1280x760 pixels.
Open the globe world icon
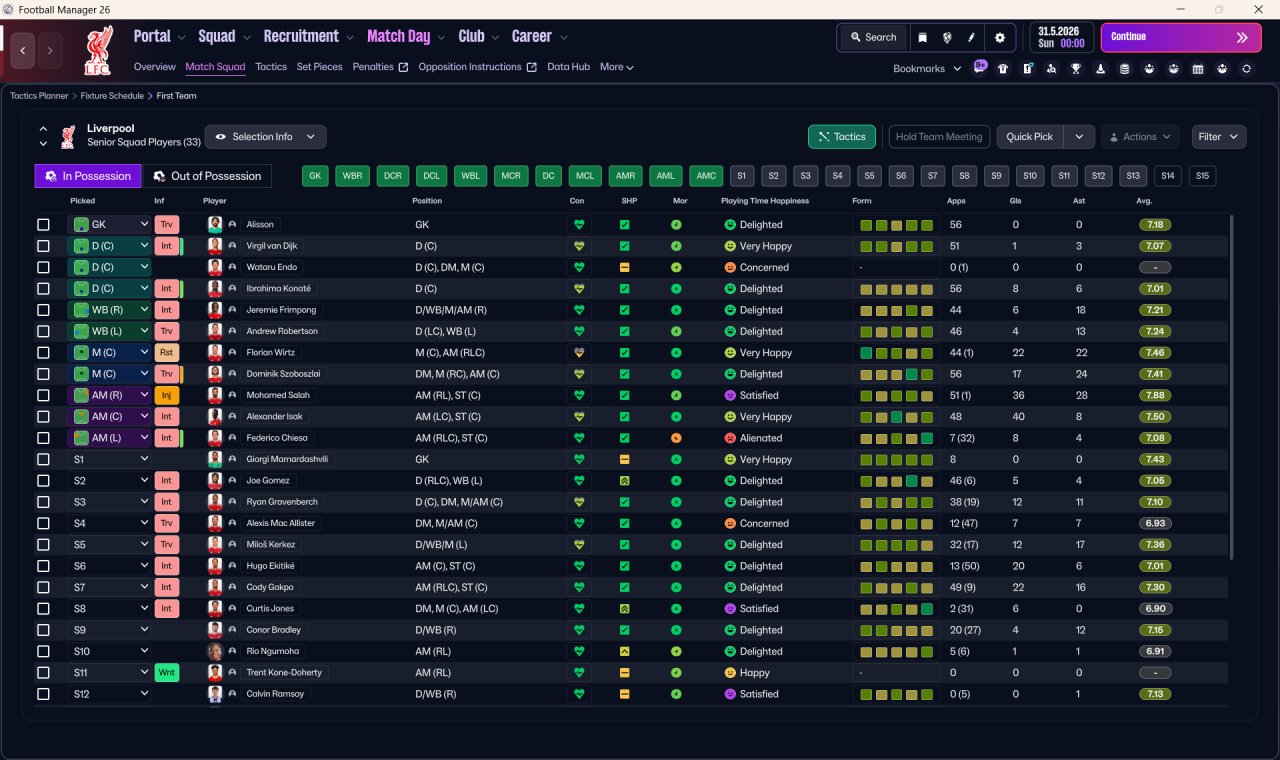pyautogui.click(x=947, y=38)
